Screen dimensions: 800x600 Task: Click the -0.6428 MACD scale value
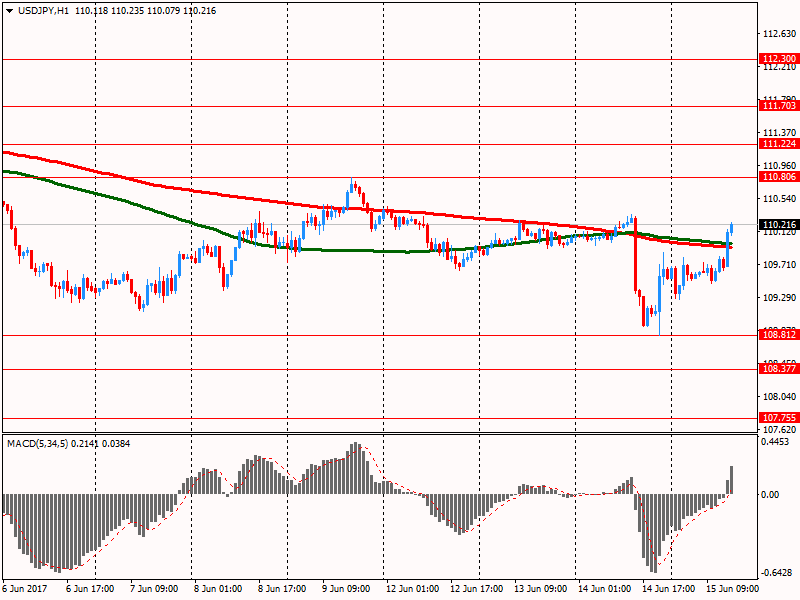pos(777,573)
